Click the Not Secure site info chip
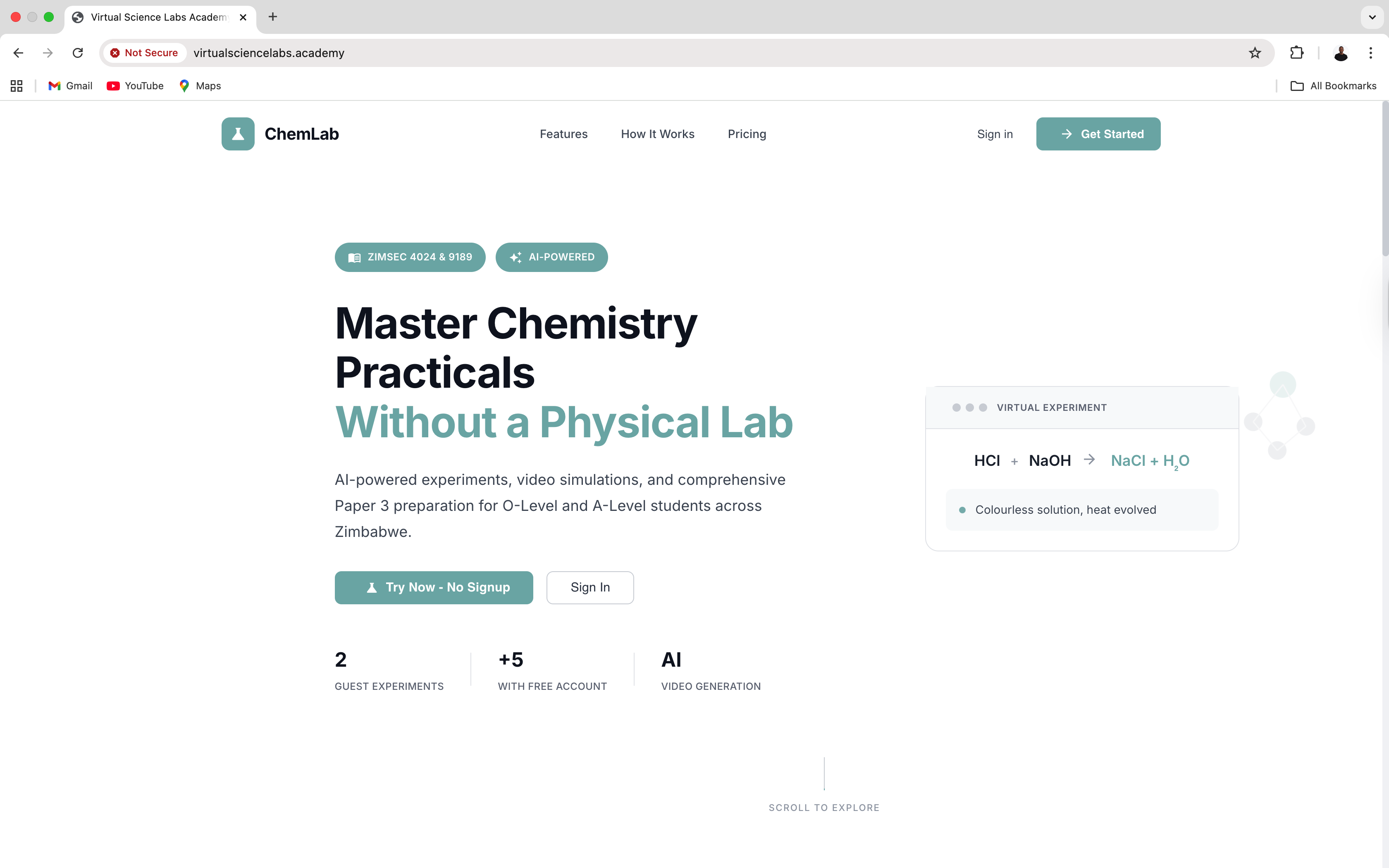 point(145,53)
